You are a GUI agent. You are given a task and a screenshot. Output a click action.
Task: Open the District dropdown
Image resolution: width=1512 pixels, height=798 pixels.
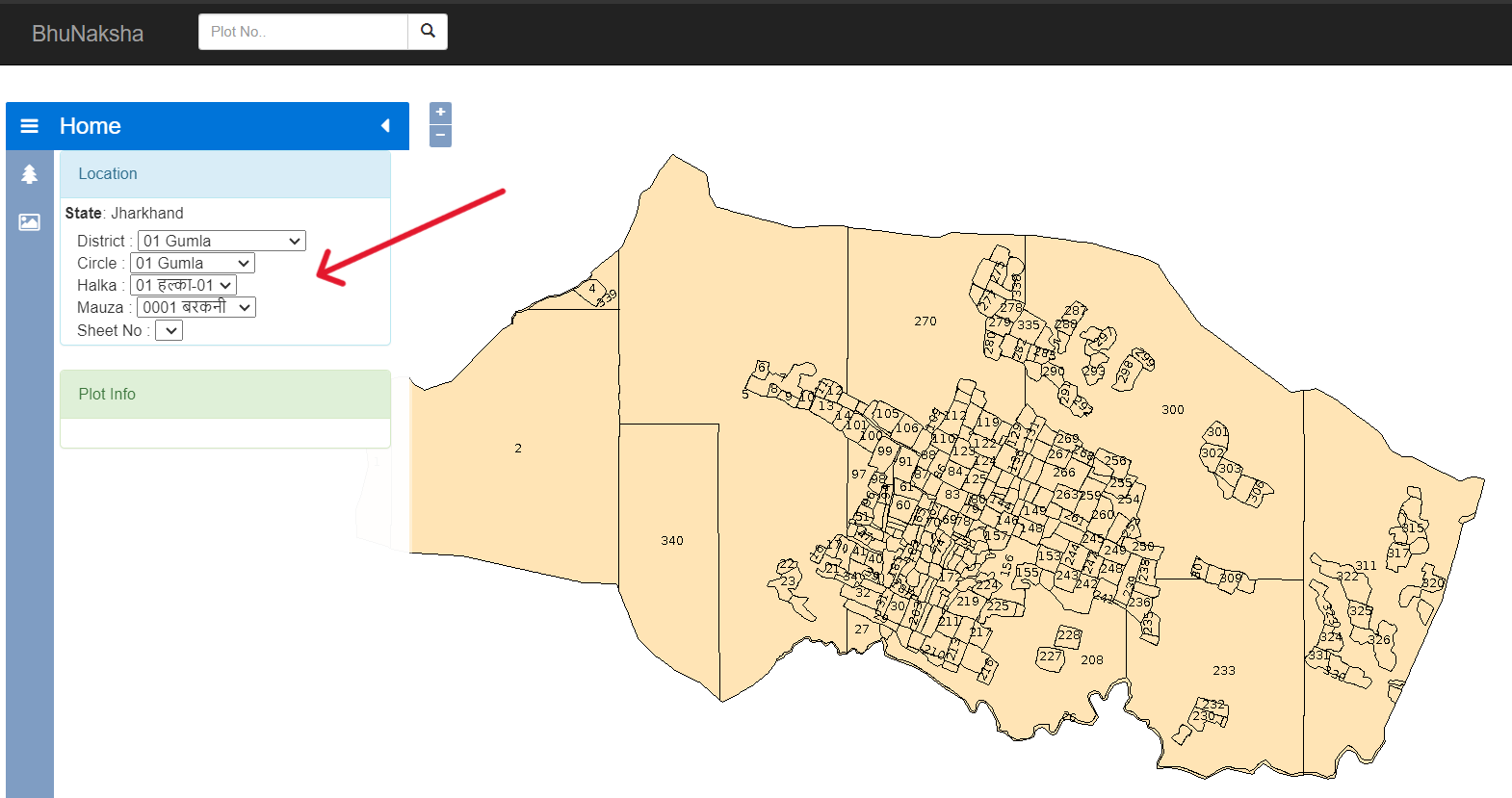click(222, 241)
